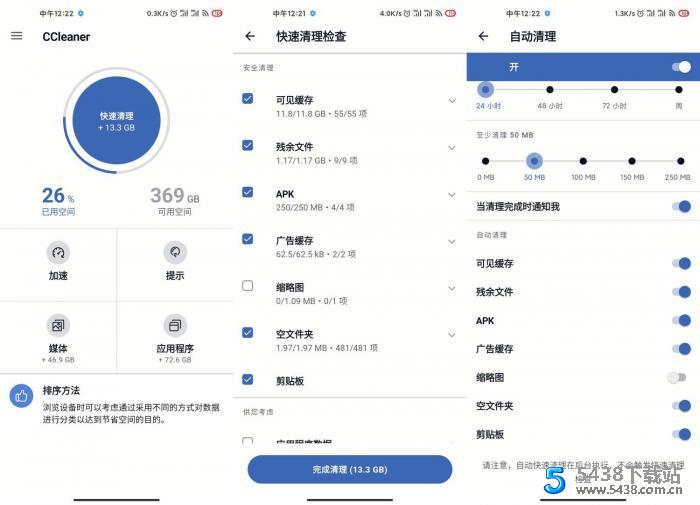Image resolution: width=700 pixels, height=505 pixels.
Task: Set minimum clean size to 150 MB
Action: pos(632,161)
